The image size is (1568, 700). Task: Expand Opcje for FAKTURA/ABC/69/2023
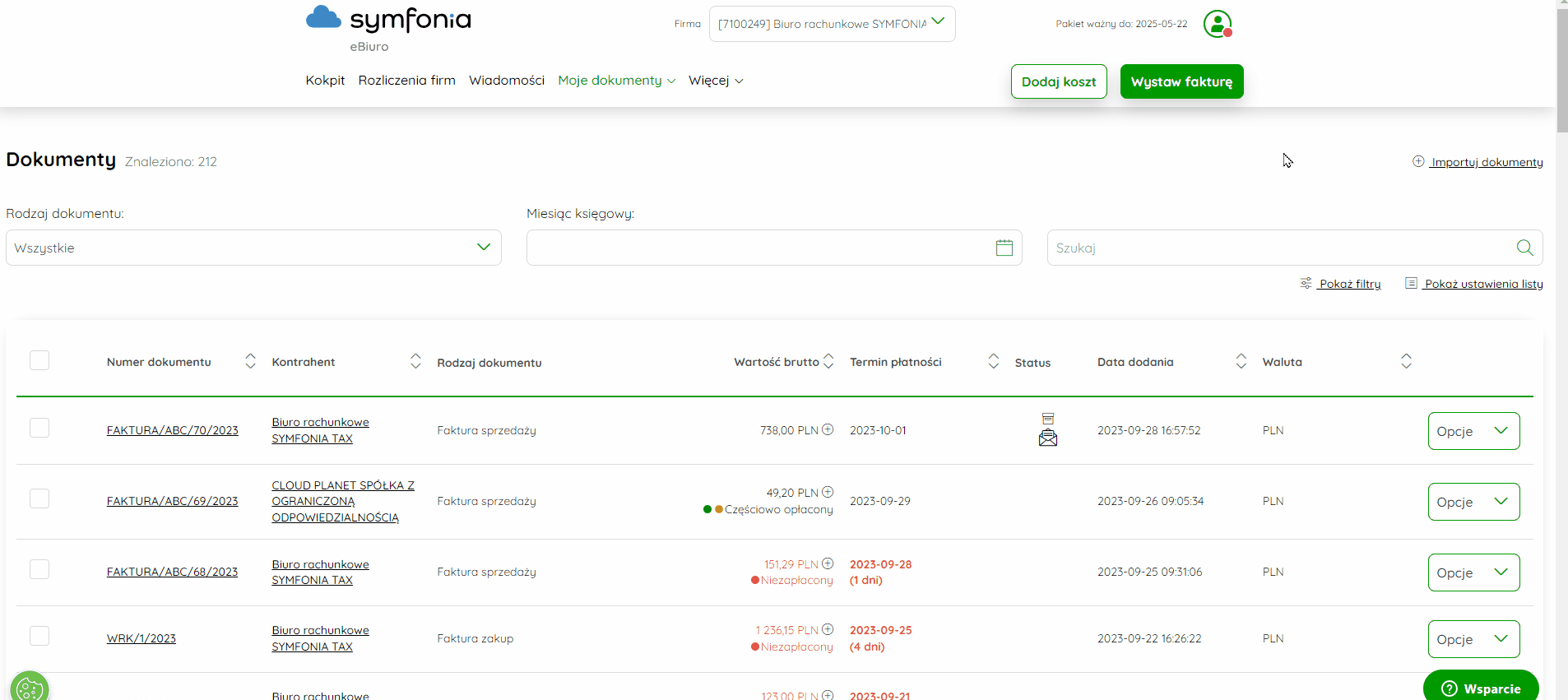click(x=1473, y=502)
